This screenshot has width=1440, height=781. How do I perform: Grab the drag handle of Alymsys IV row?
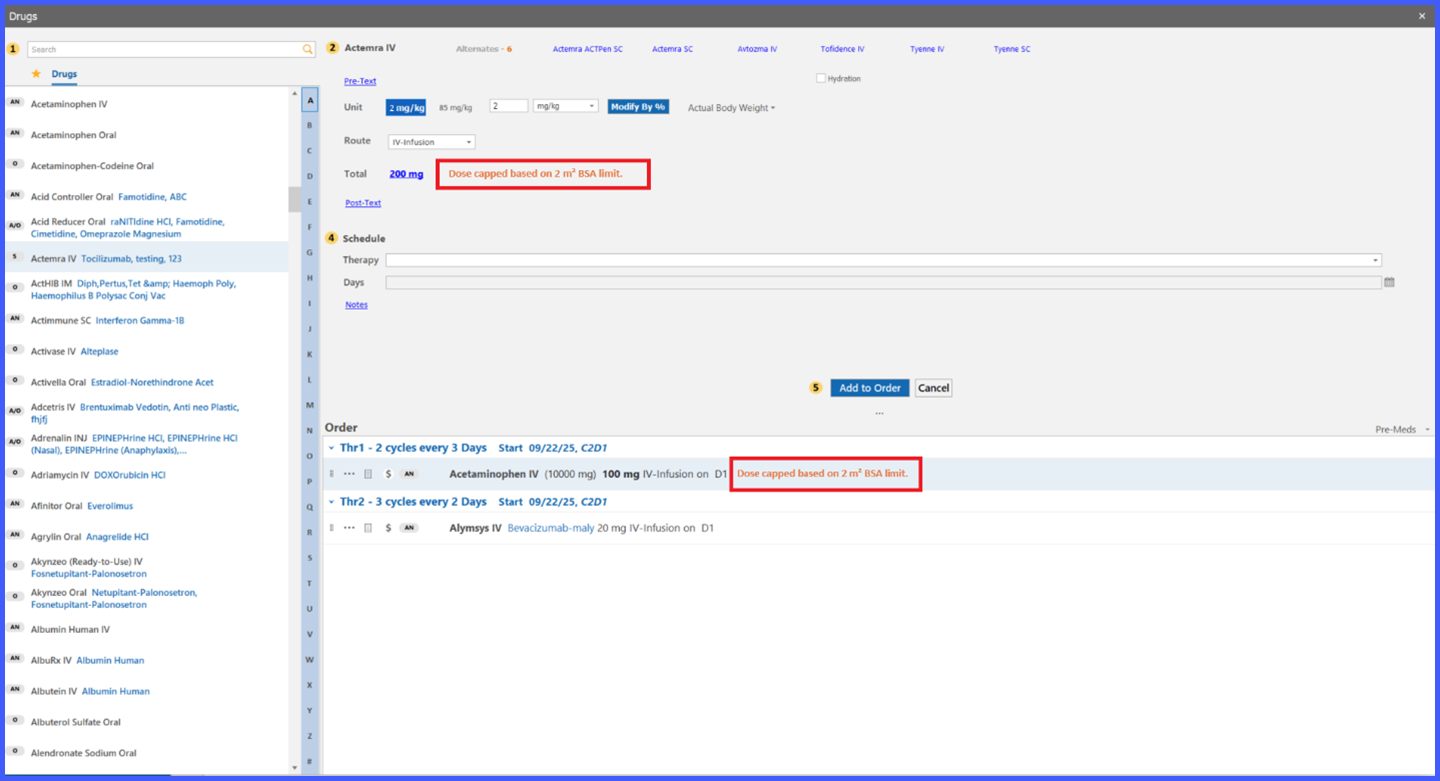(x=332, y=528)
